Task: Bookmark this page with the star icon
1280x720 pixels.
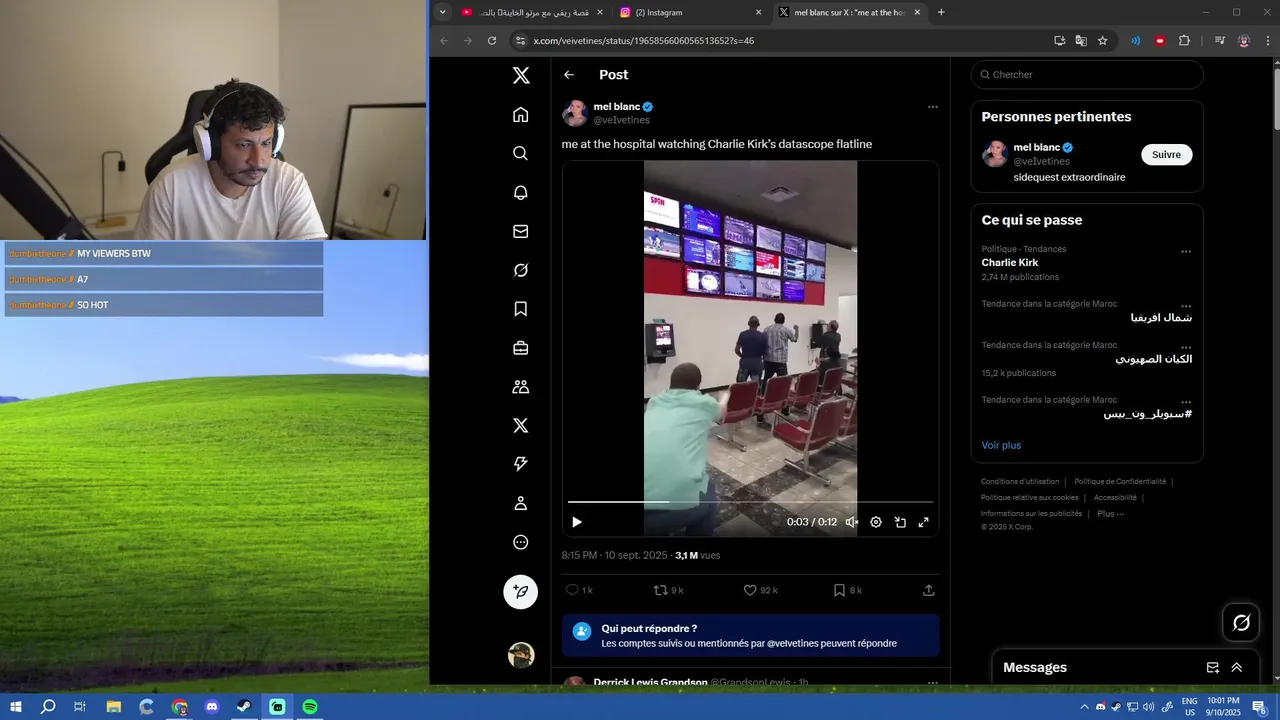Action: pyautogui.click(x=1103, y=41)
